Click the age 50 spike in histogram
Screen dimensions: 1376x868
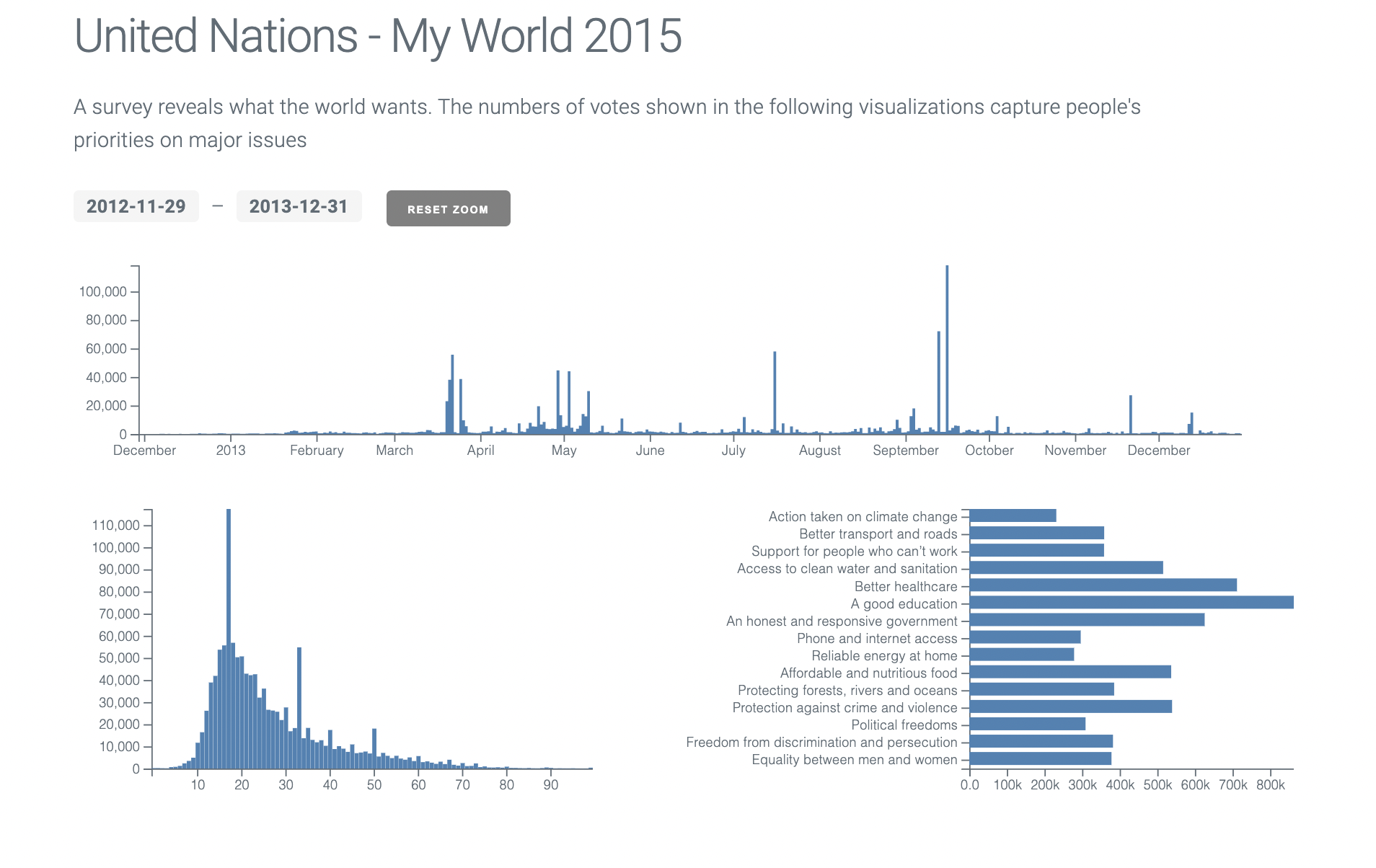[x=374, y=749]
